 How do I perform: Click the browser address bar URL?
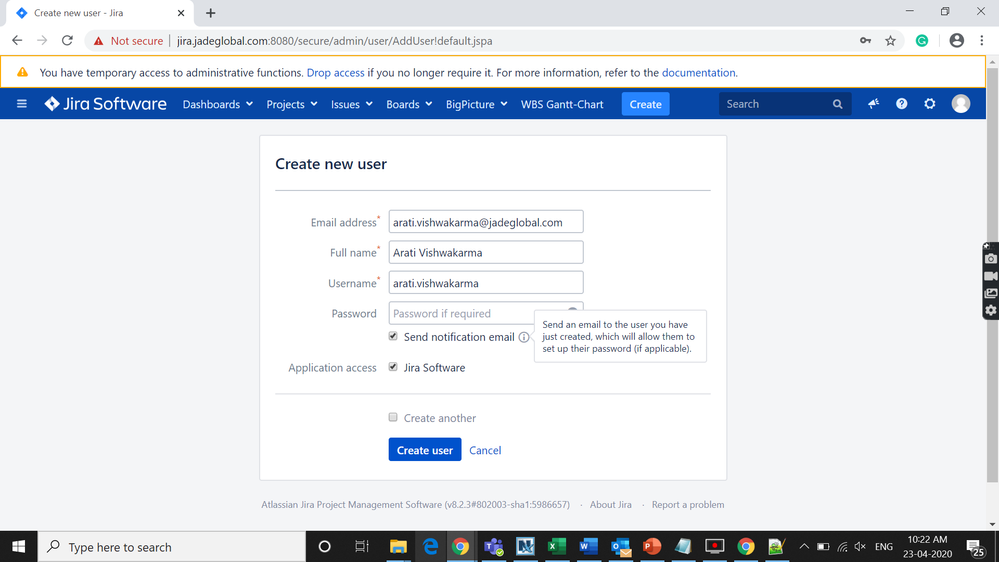tap(334, 41)
